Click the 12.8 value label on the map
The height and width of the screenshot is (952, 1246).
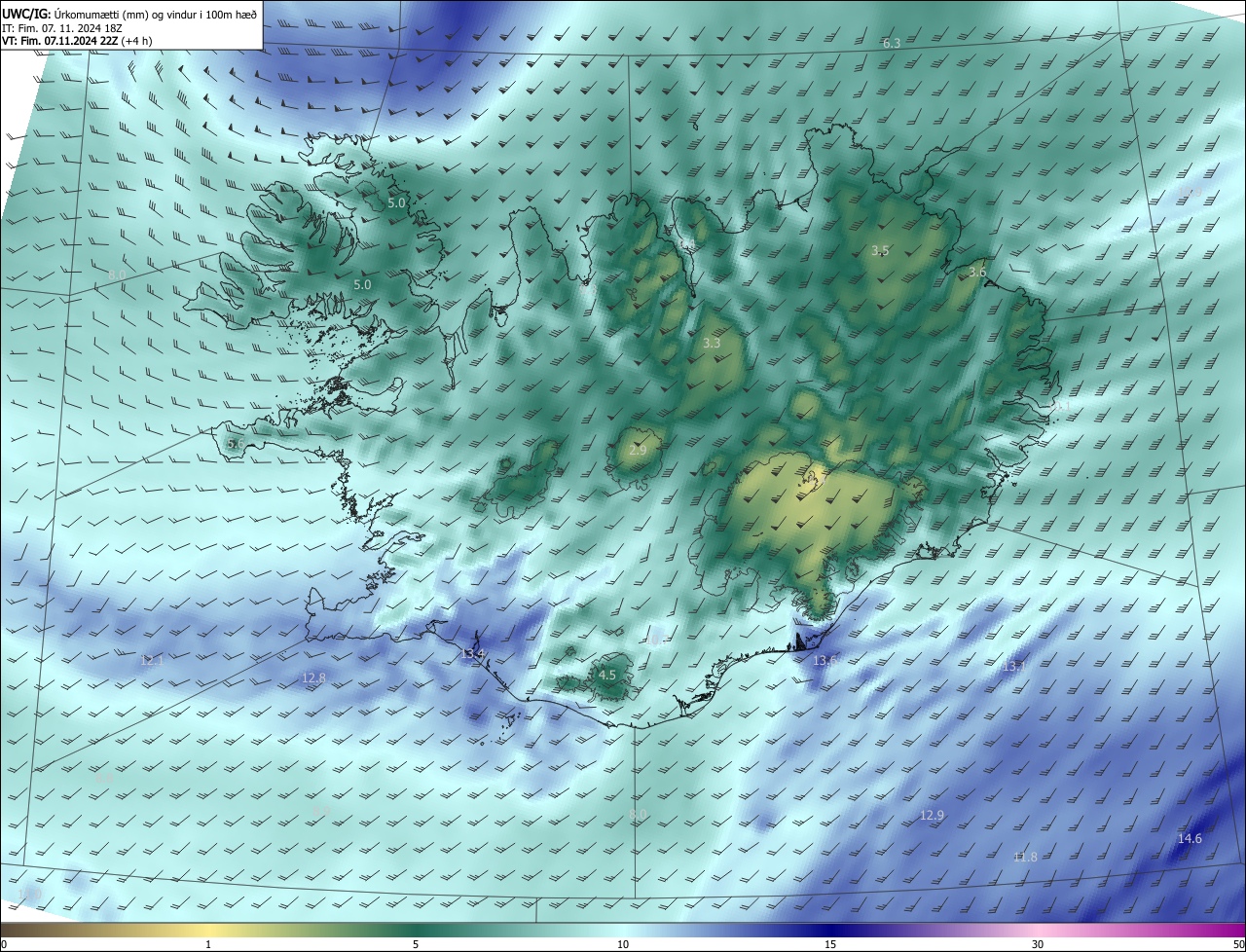pos(313,677)
